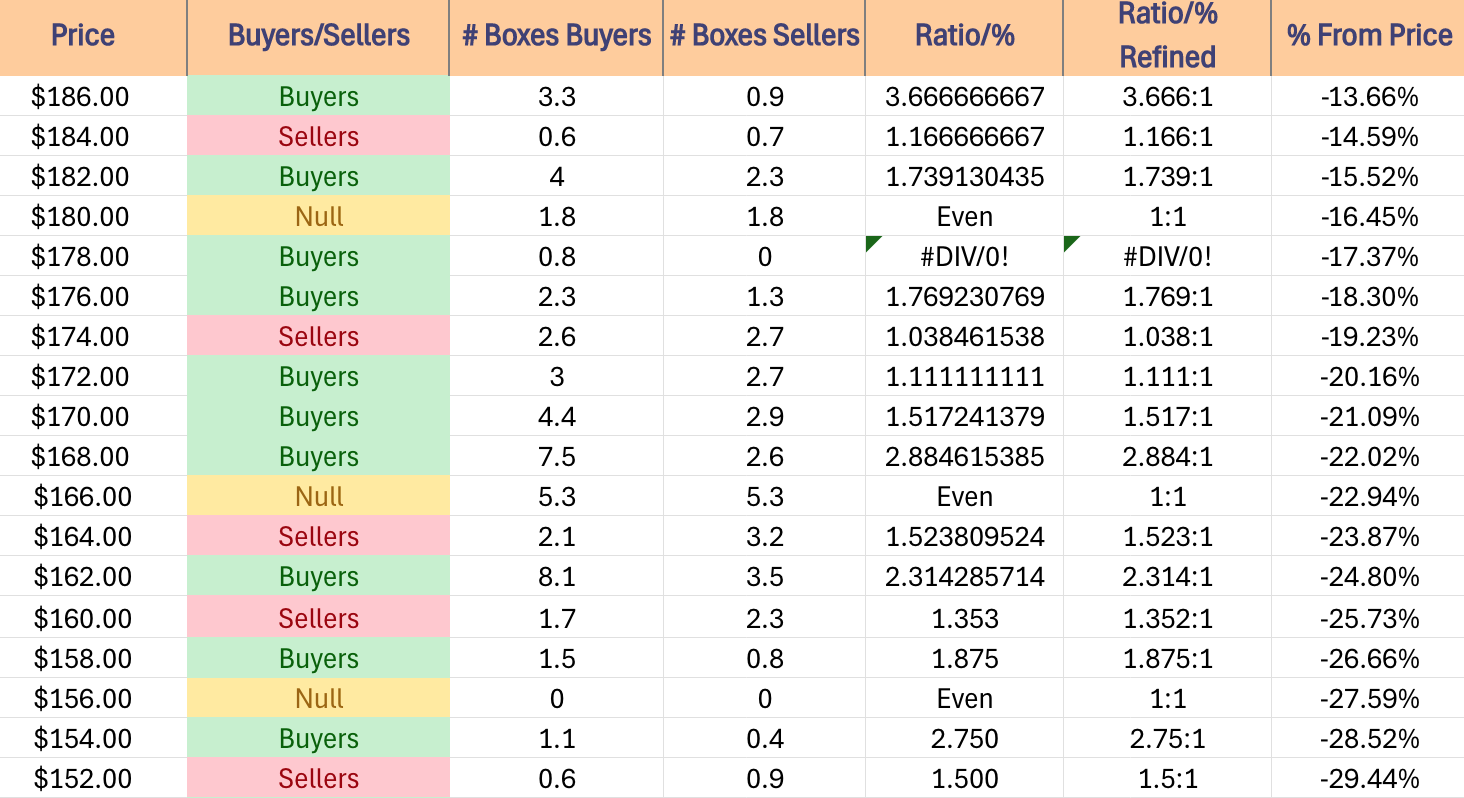Click the 1.739130435 ratio cell

coord(964,177)
